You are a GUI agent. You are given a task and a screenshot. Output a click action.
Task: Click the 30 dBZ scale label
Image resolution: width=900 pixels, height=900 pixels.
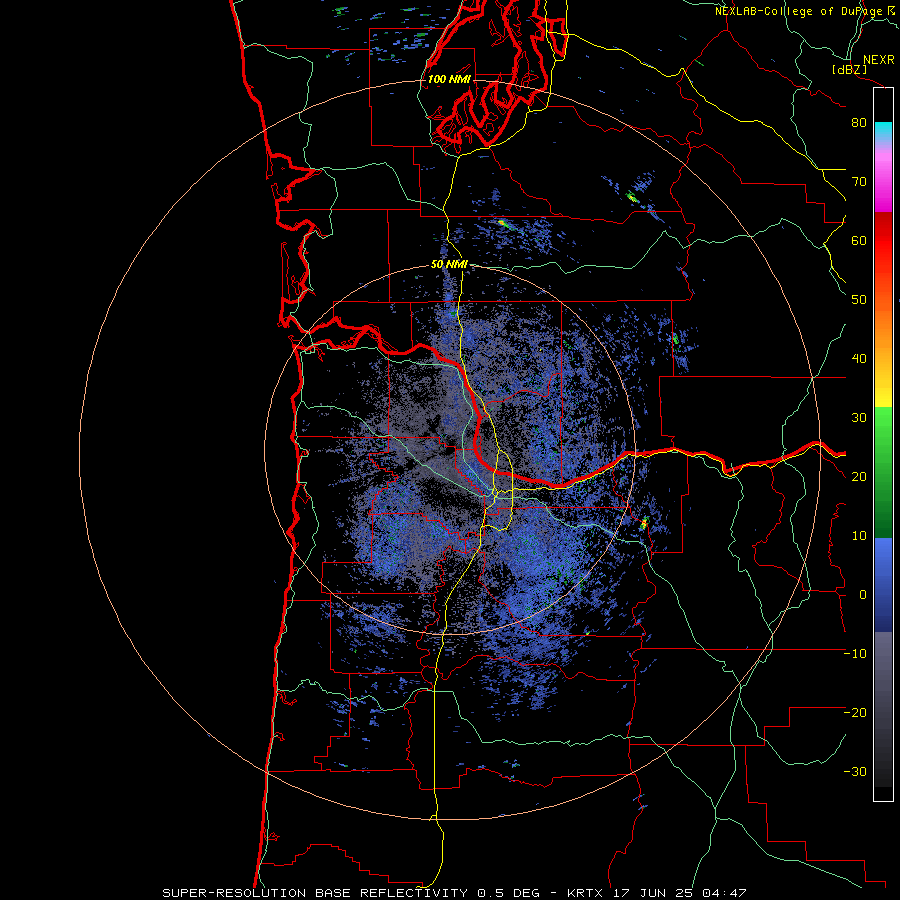pyautogui.click(x=859, y=418)
